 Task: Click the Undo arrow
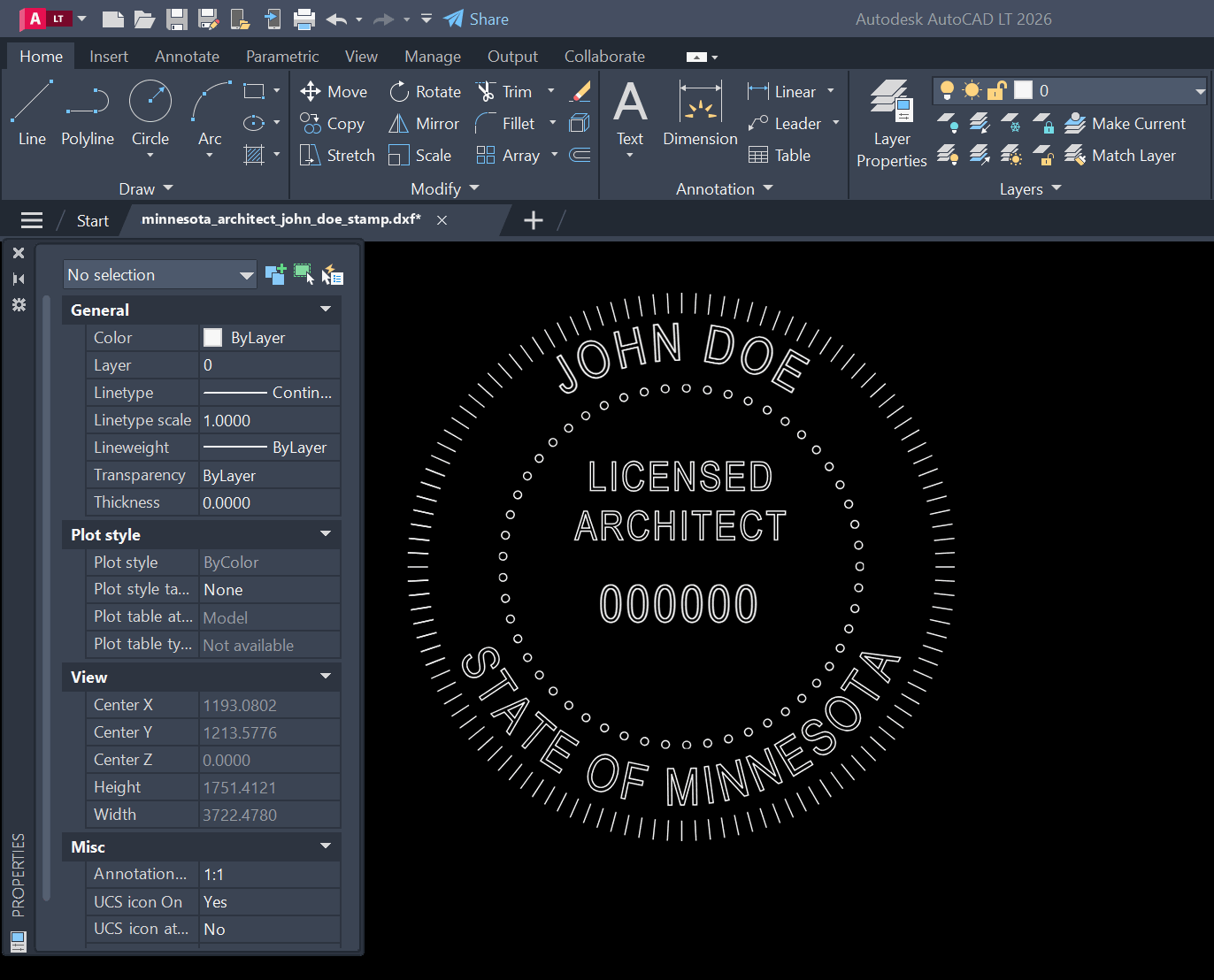click(336, 19)
